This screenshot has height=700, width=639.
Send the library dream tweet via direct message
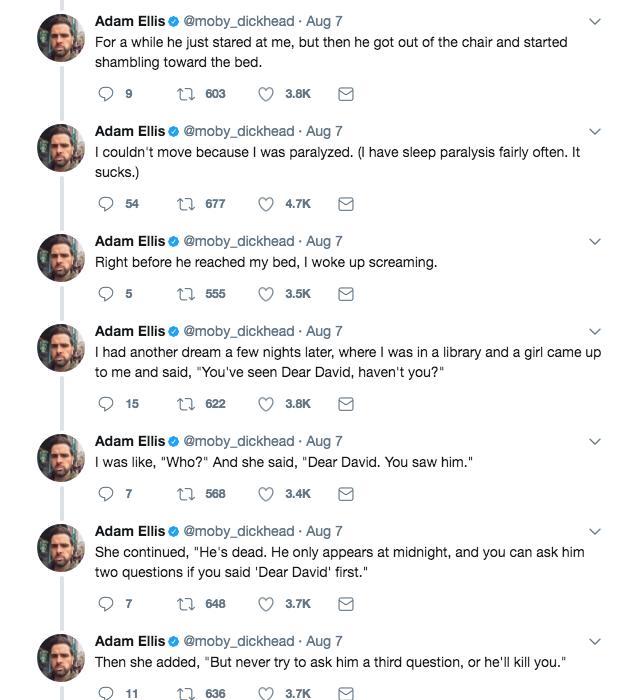[x=346, y=404]
